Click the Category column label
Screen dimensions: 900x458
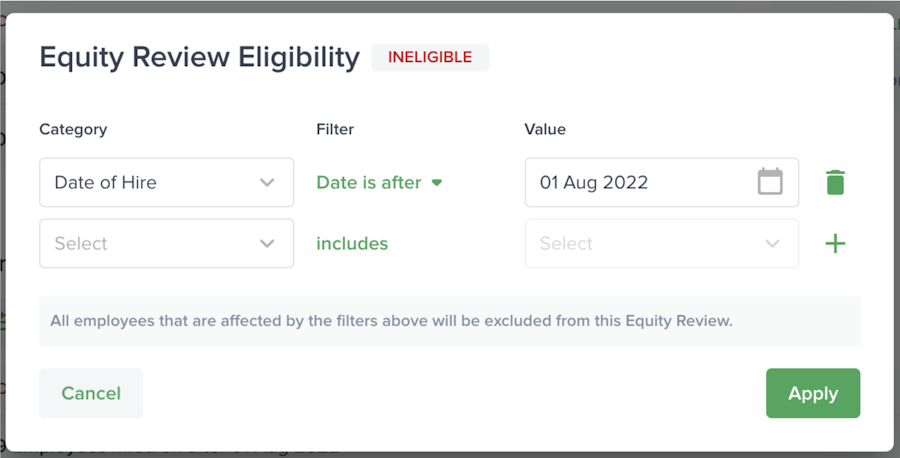[73, 129]
